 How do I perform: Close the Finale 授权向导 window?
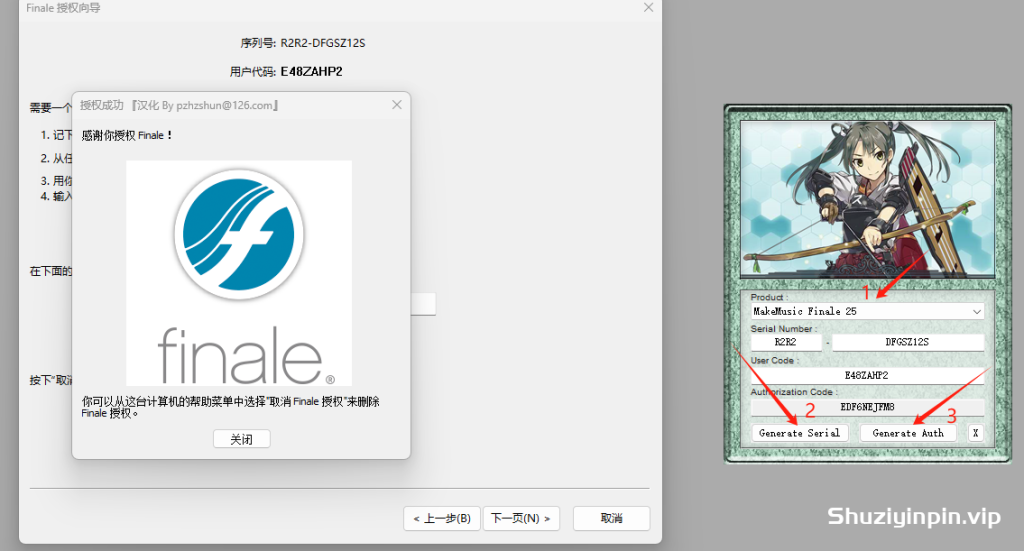[648, 7]
